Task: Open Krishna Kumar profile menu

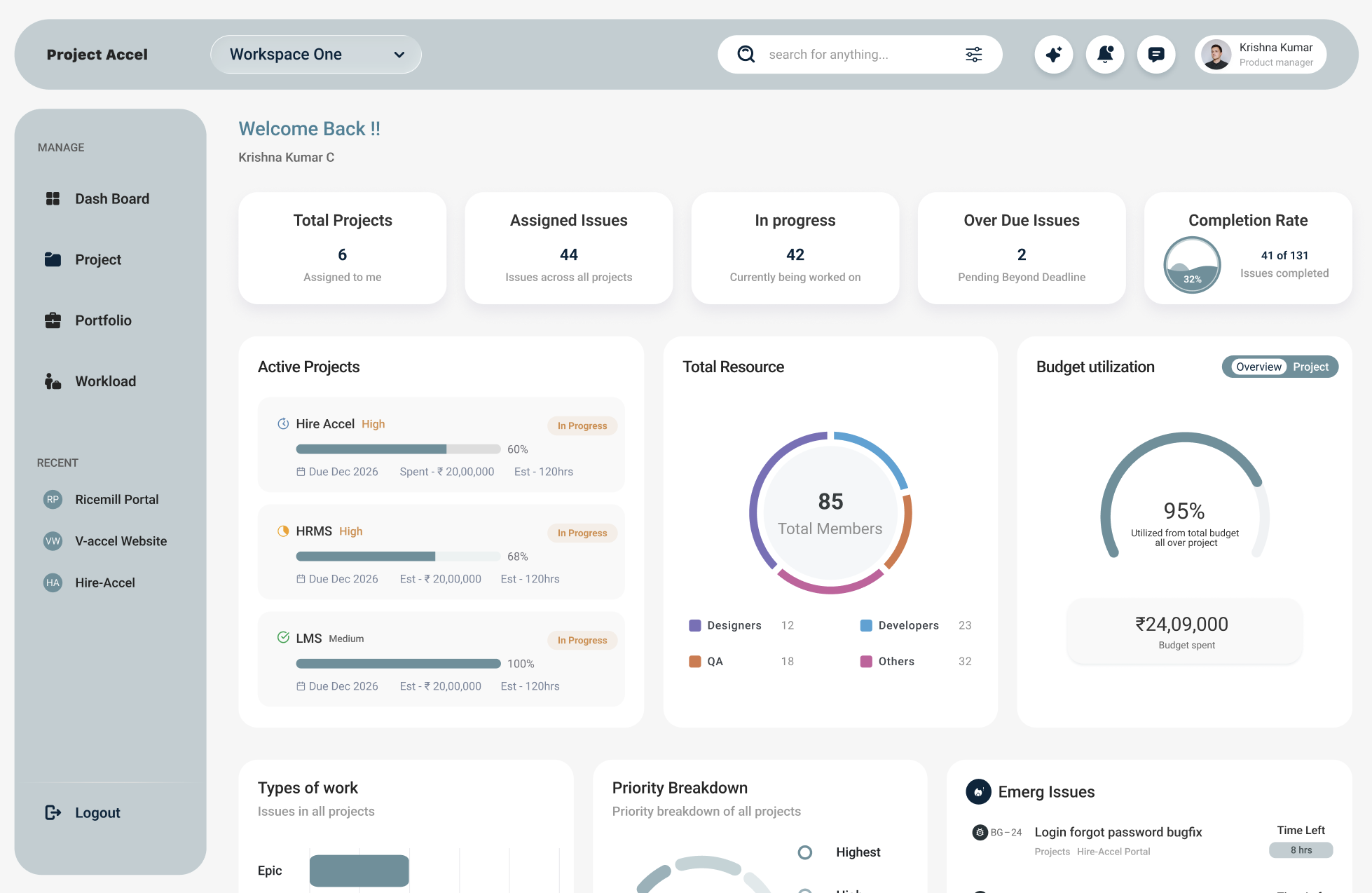Action: (1260, 55)
